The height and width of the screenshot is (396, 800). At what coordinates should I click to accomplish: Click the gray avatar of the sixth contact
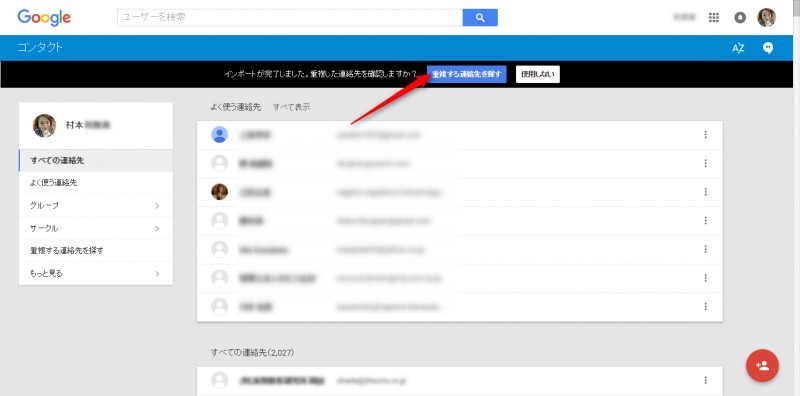point(219,278)
